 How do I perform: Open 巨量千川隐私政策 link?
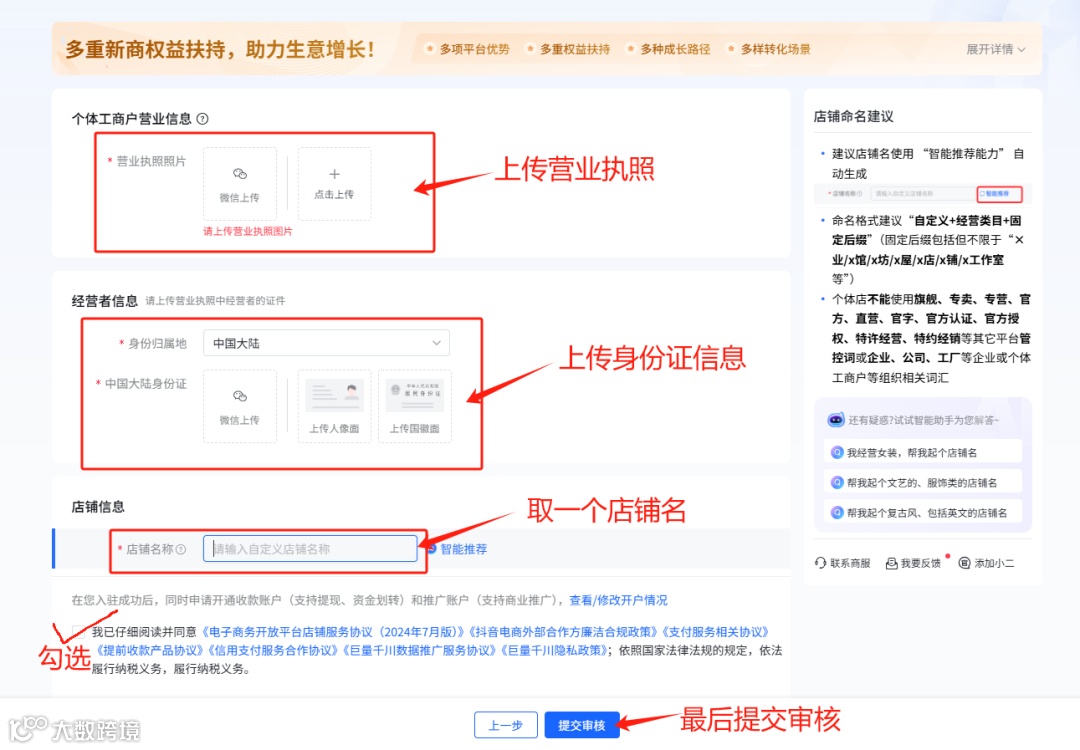coord(554,650)
